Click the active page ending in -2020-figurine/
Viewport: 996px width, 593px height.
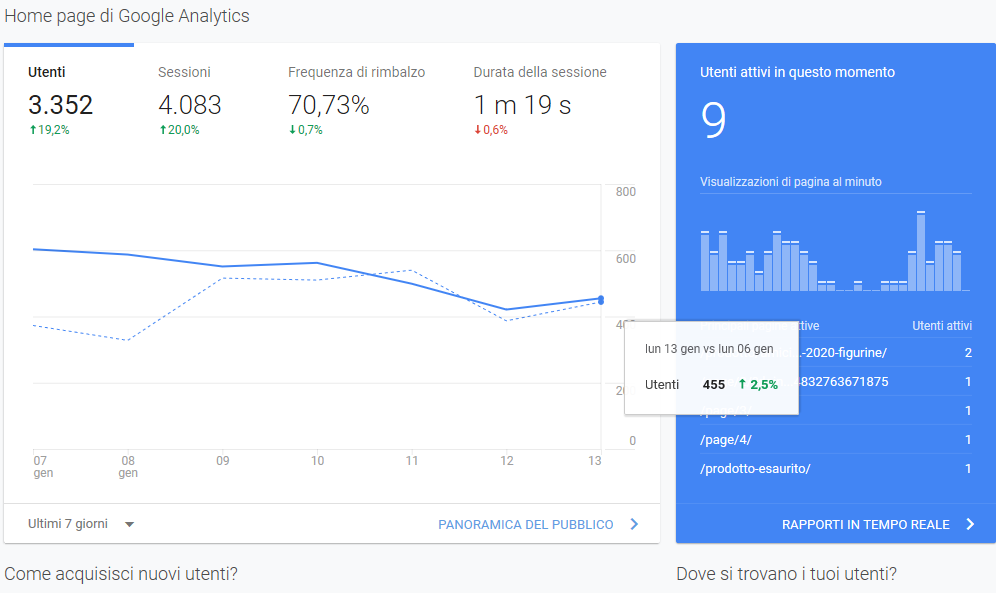pyautogui.click(x=836, y=352)
